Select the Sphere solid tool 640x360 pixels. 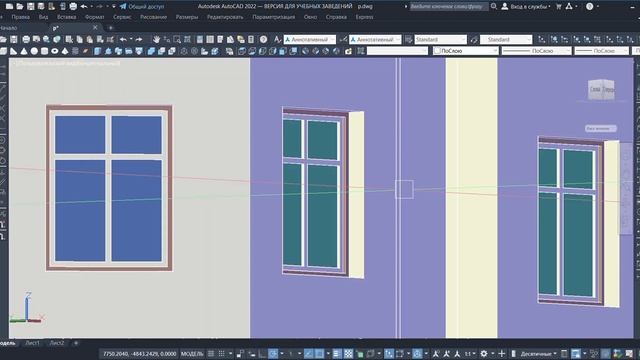click(34, 51)
